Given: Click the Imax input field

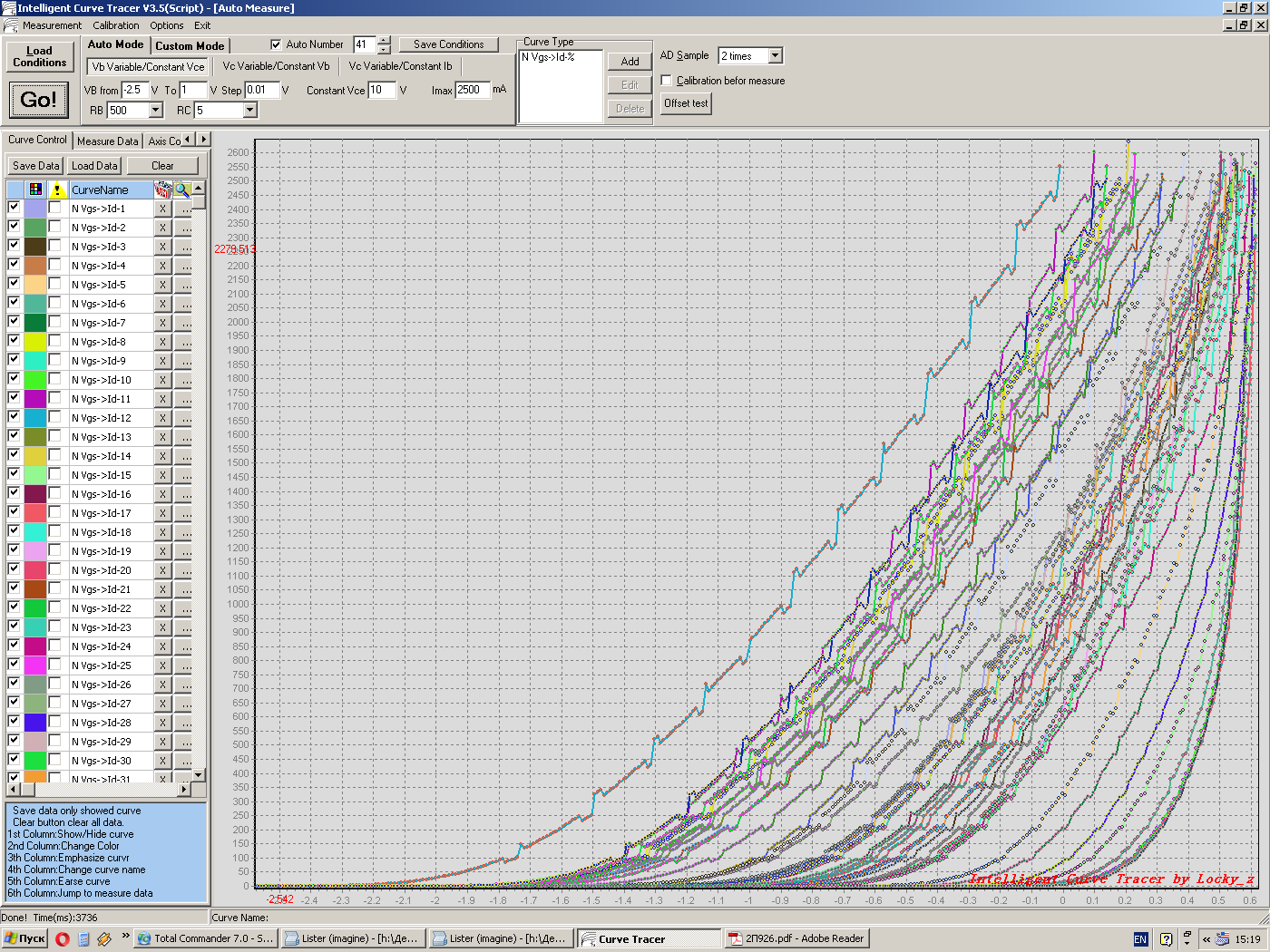Looking at the screenshot, I should (x=472, y=90).
